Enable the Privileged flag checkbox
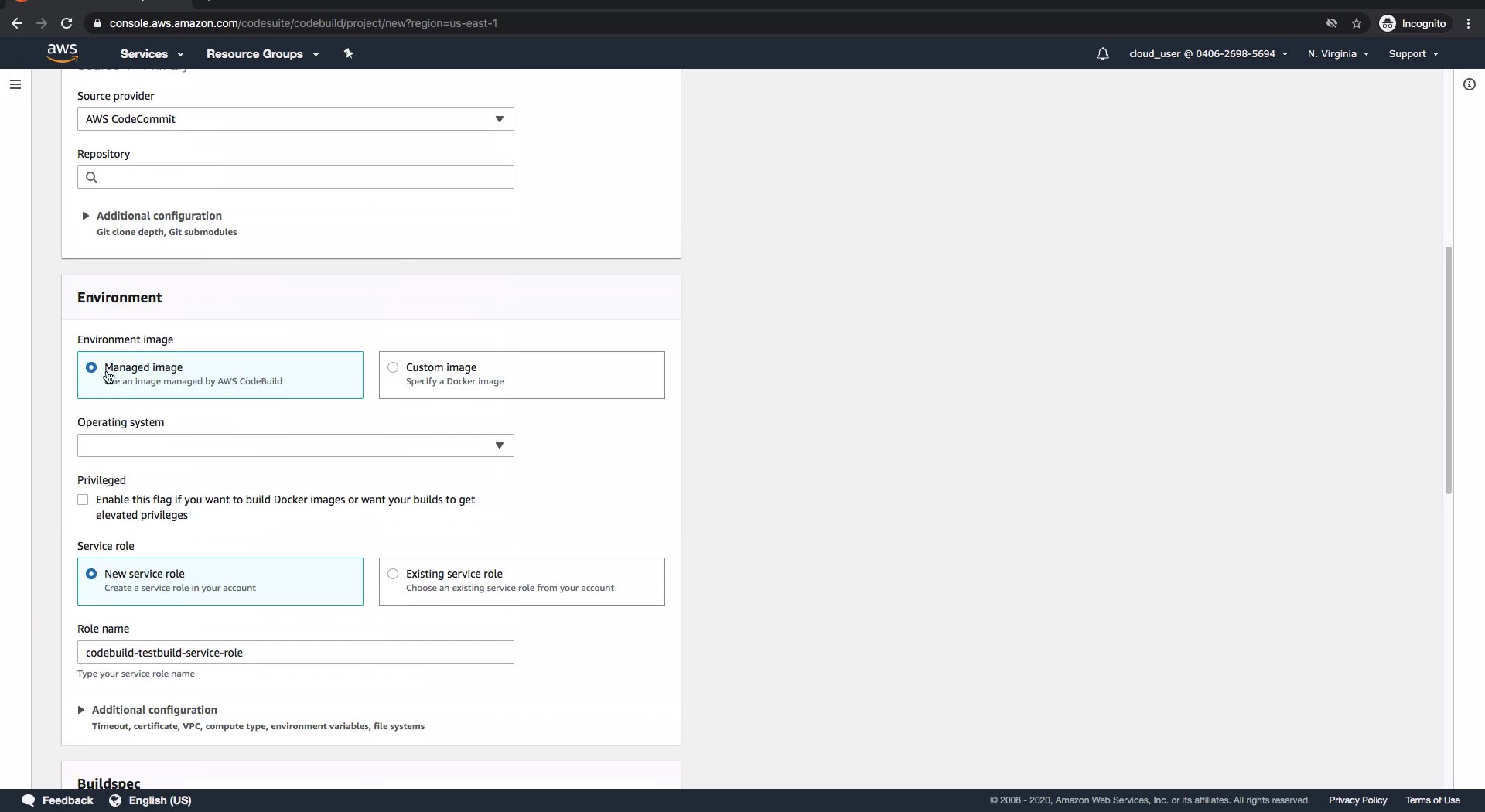This screenshot has width=1485, height=812. 83,500
